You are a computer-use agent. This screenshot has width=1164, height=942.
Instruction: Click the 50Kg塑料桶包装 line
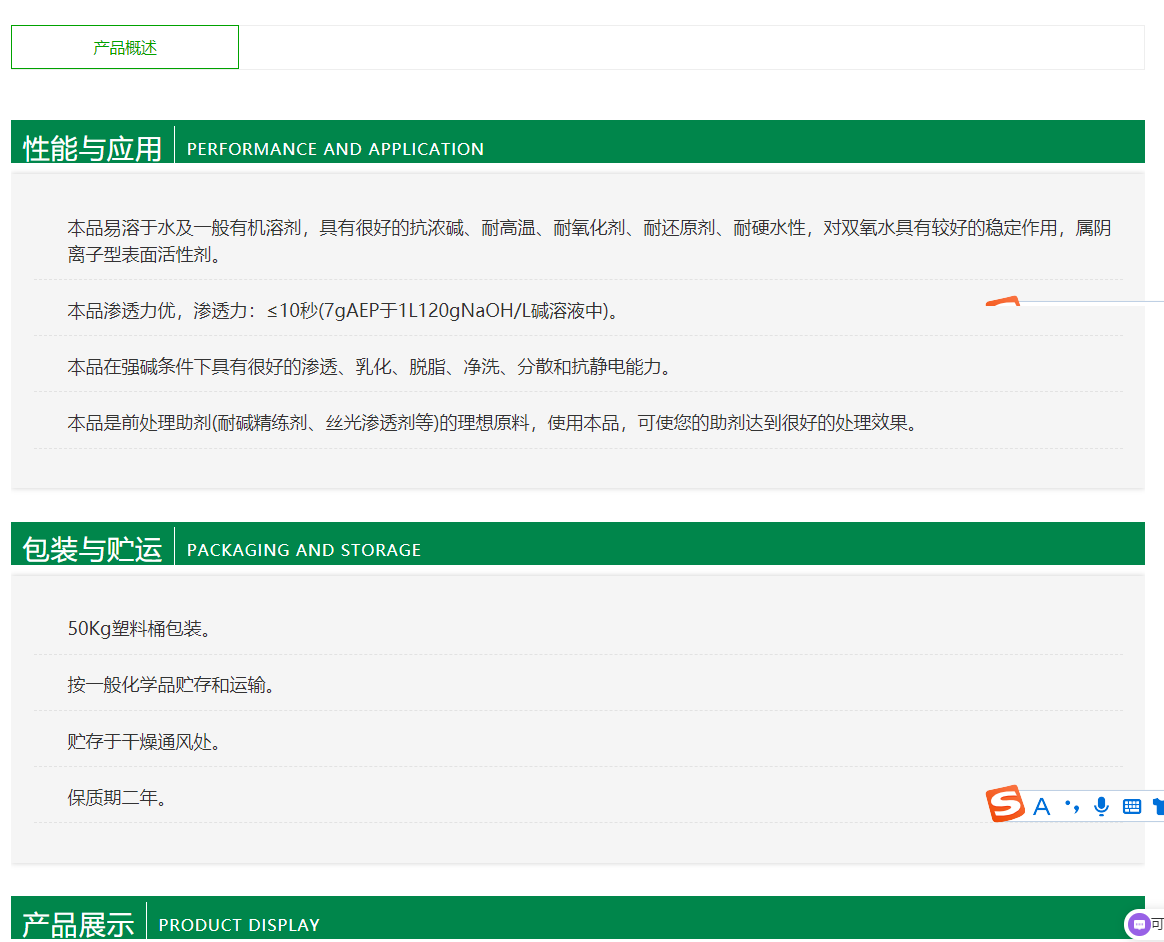coord(139,629)
